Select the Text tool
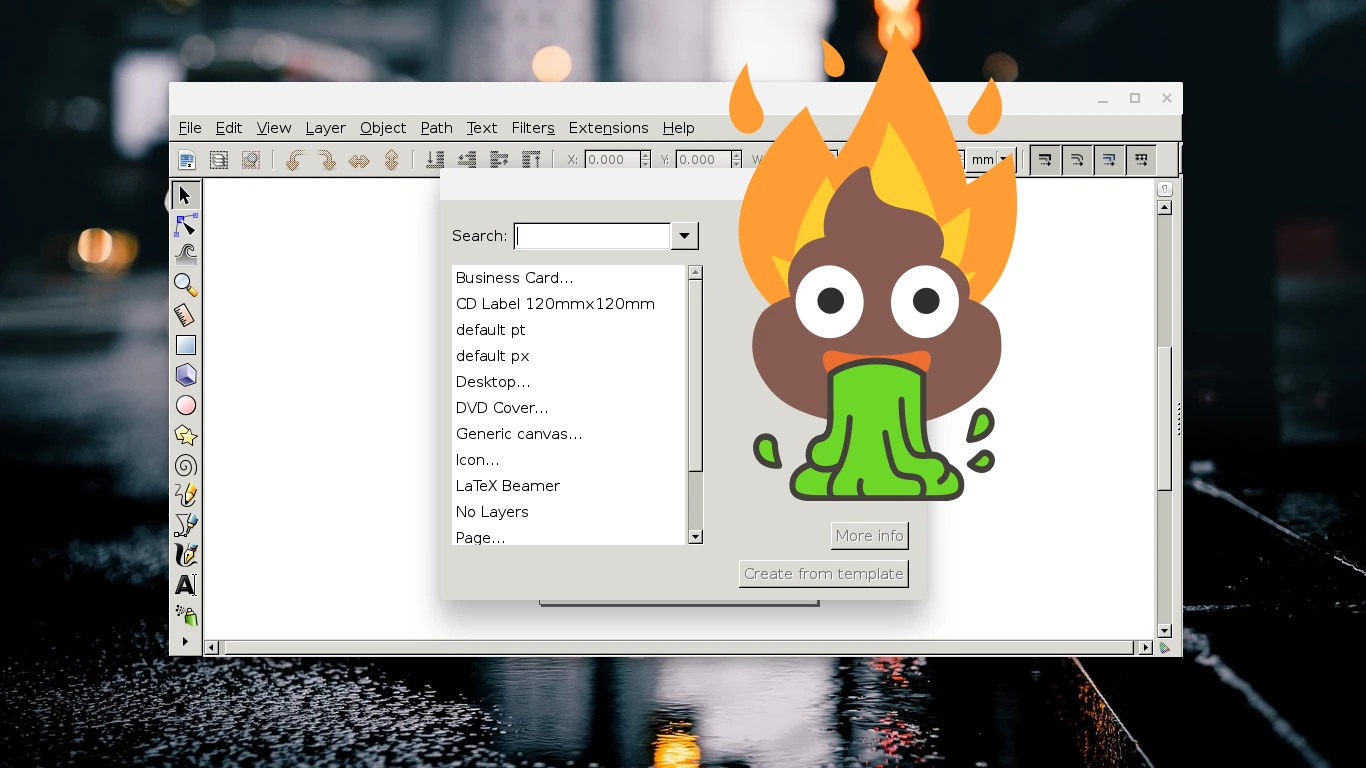 [x=185, y=585]
